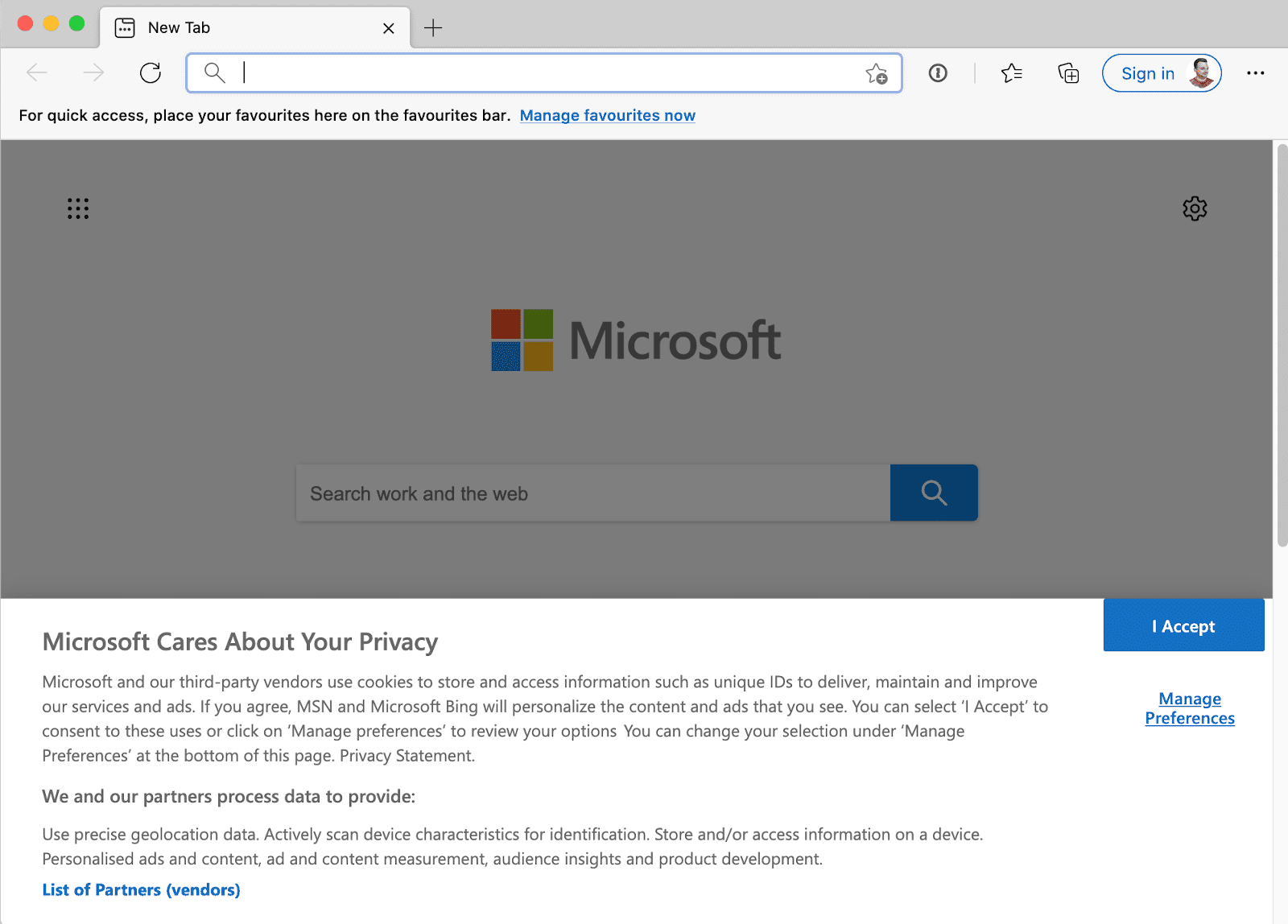
Task: Open List of Partners (vendors) link
Action: [142, 889]
